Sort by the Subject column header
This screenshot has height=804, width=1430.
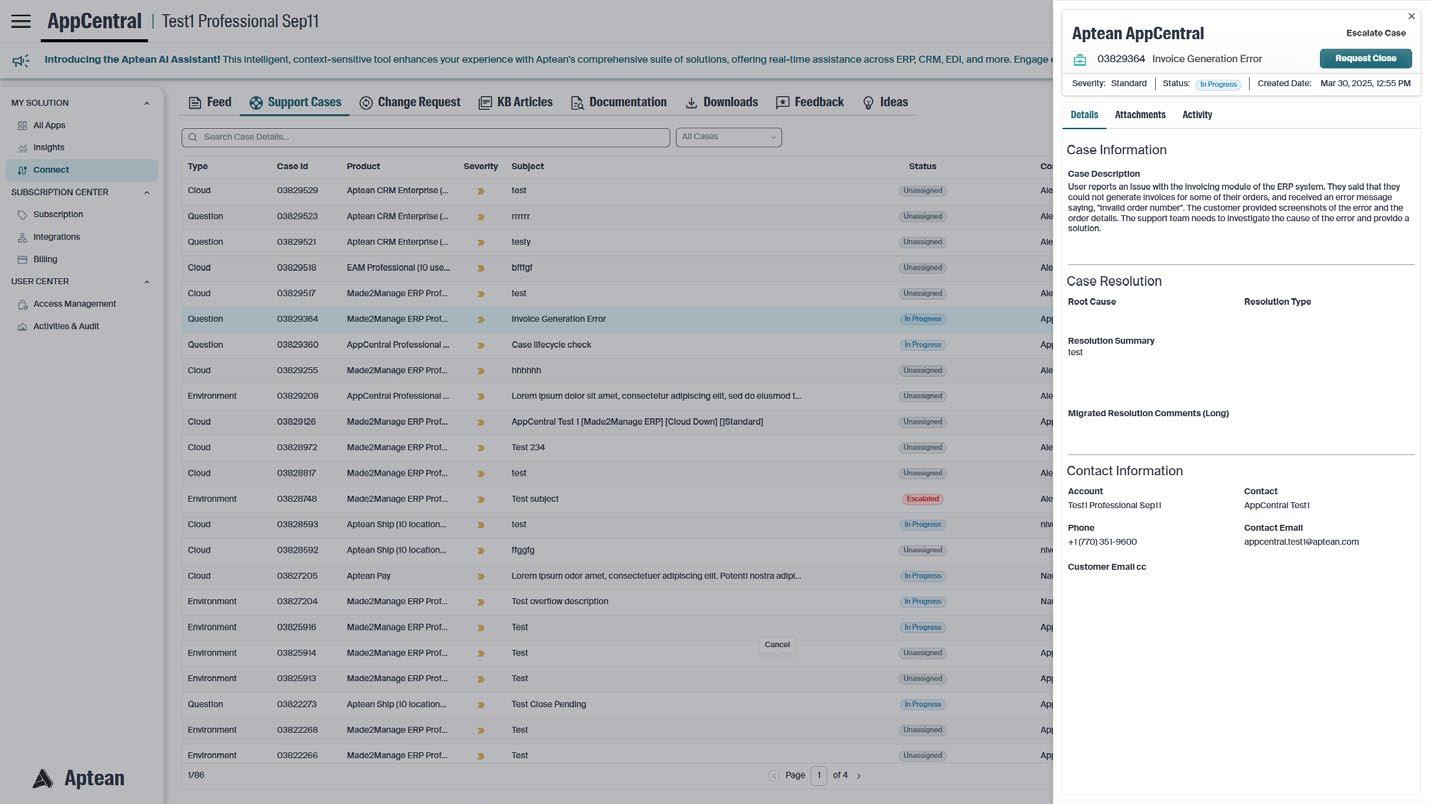click(527, 166)
